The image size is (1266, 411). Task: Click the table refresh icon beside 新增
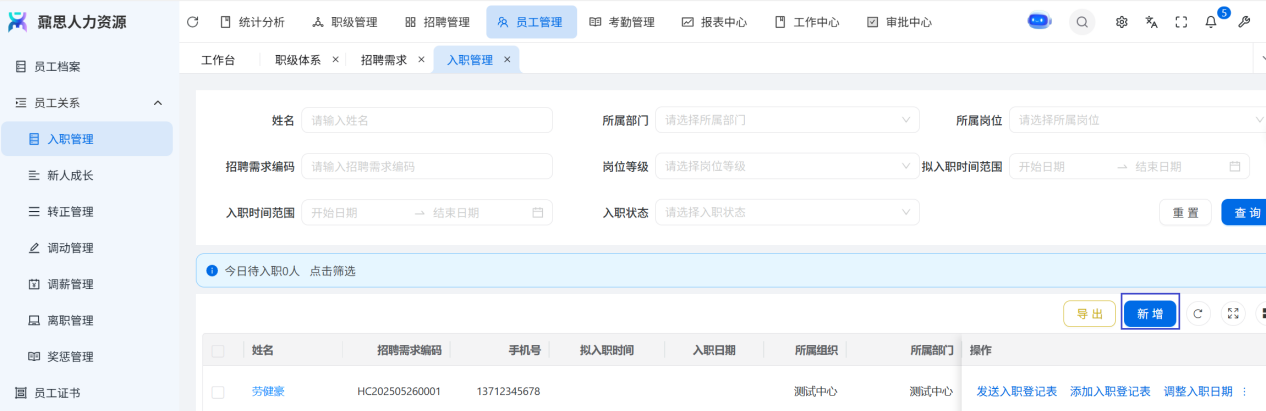point(1198,314)
